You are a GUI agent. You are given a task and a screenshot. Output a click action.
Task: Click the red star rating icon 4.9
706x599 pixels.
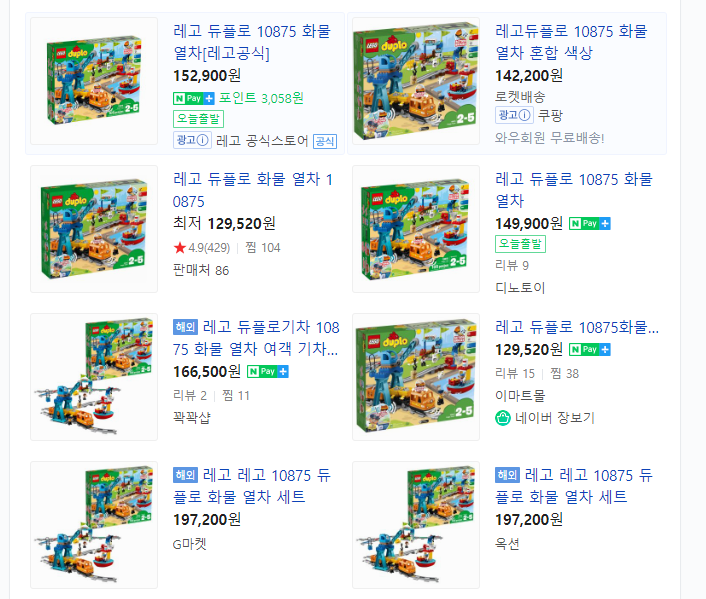click(x=180, y=247)
